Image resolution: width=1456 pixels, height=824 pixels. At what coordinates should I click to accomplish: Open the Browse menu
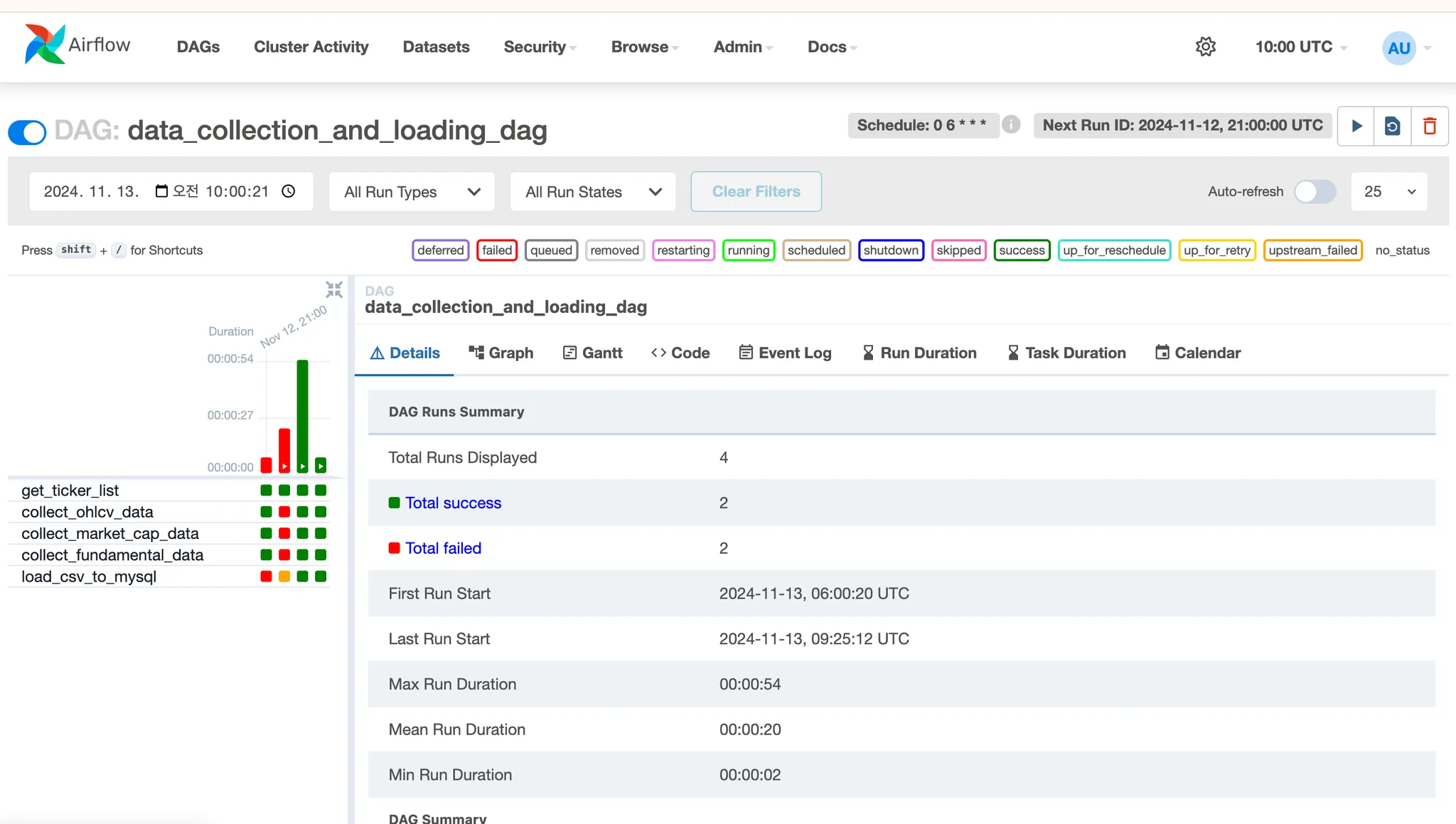pos(645,47)
